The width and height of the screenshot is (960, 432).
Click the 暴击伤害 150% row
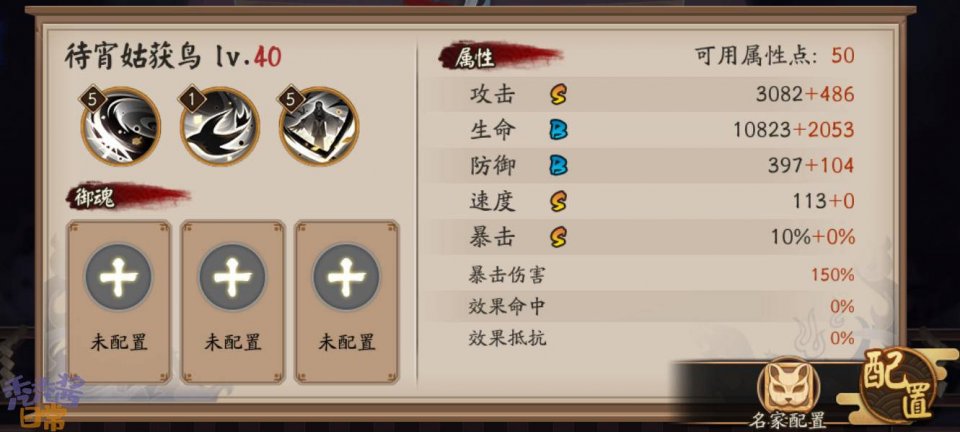pyautogui.click(x=661, y=275)
